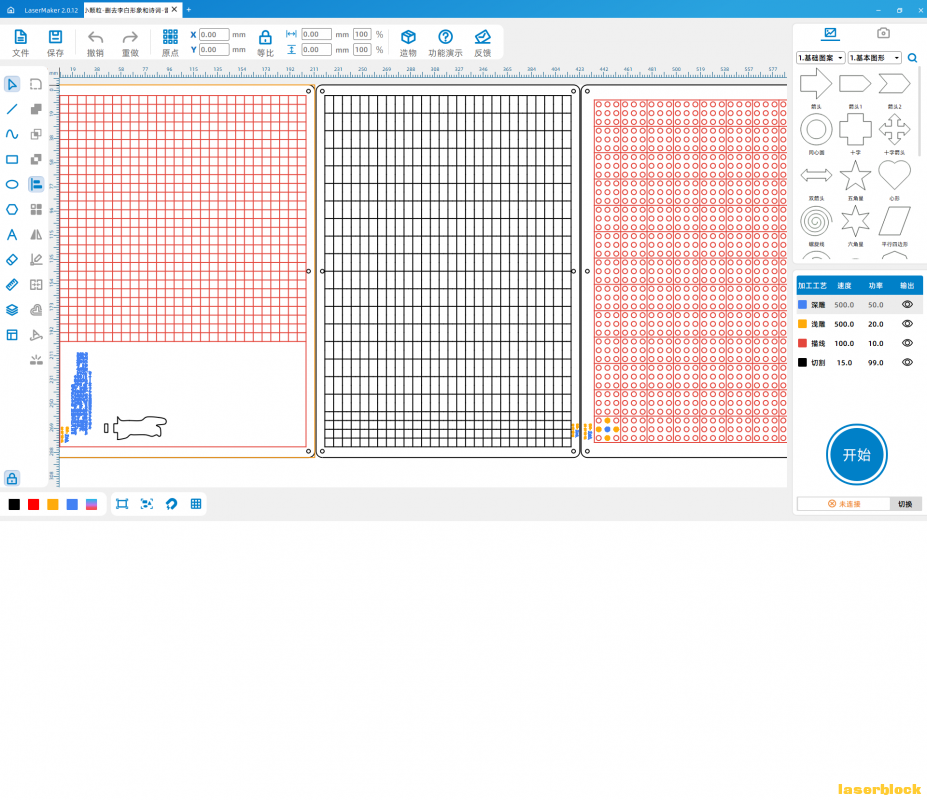Click the mirror flip icon
The image size is (927, 800).
point(36,235)
